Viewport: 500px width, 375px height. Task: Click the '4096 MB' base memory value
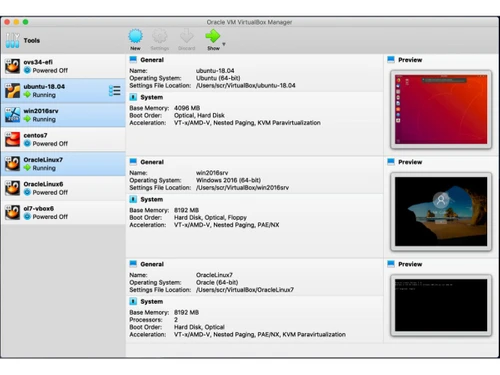click(x=187, y=108)
